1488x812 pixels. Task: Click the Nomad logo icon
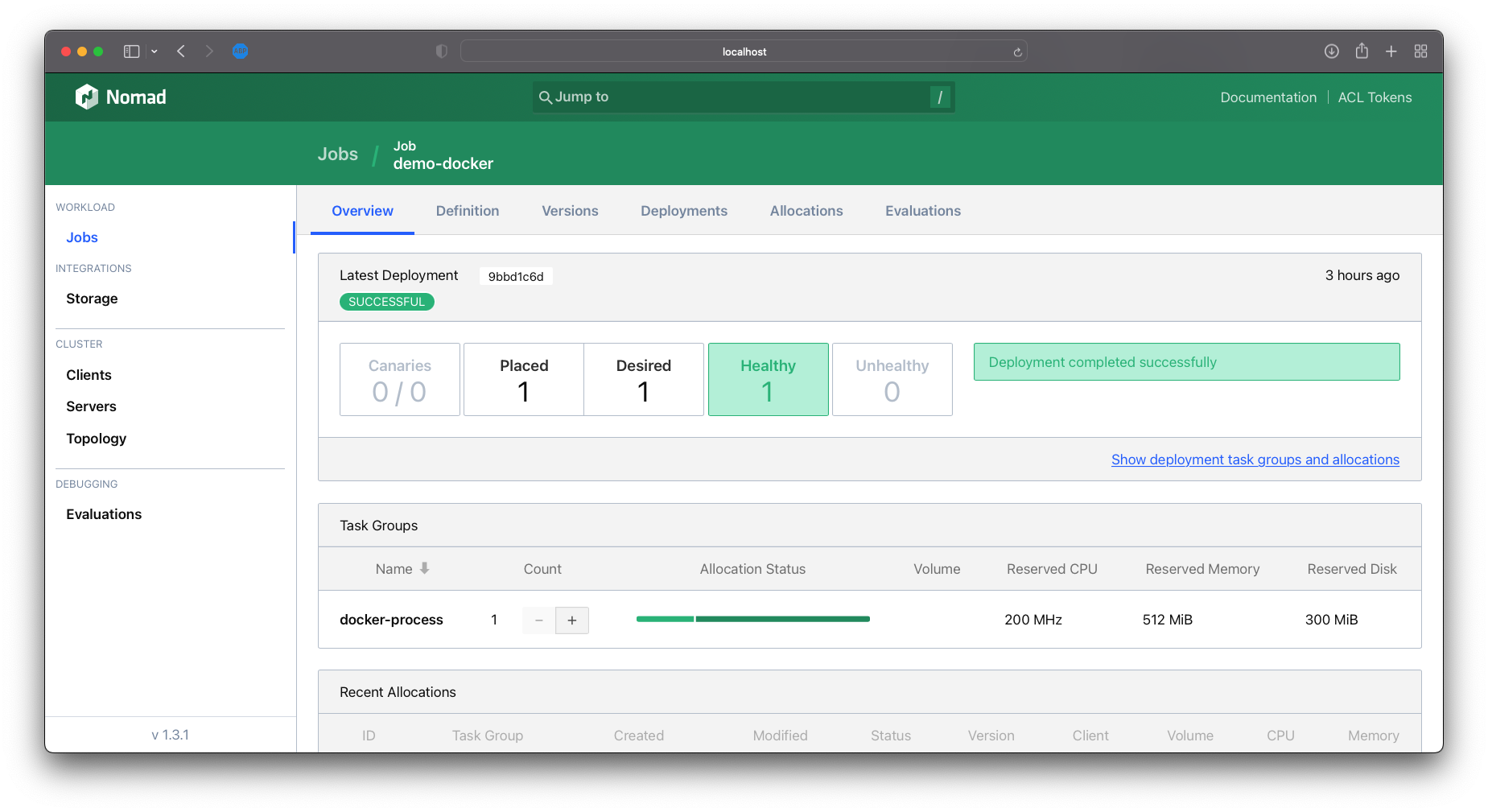pos(86,97)
